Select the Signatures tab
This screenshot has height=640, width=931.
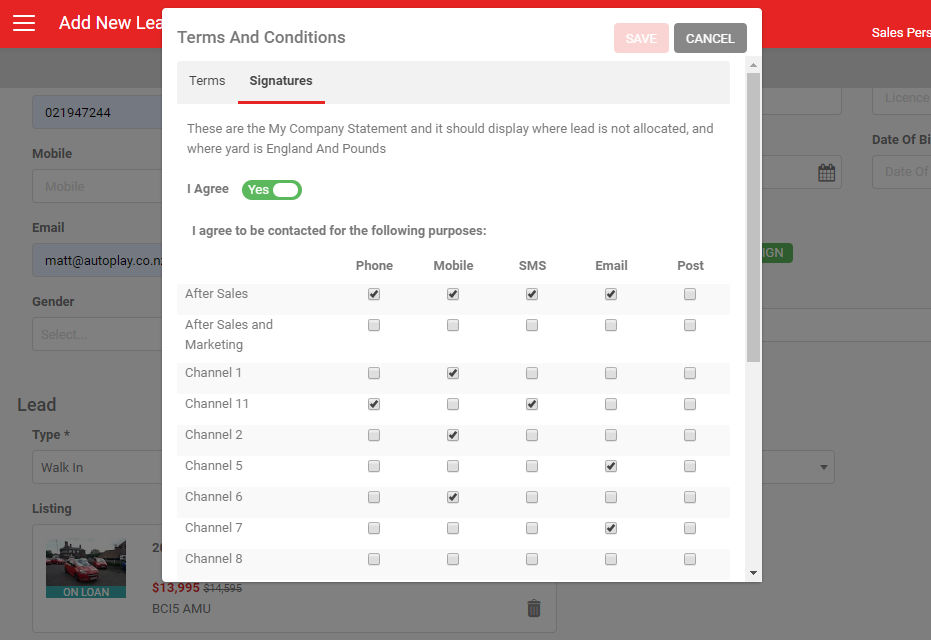click(x=281, y=81)
